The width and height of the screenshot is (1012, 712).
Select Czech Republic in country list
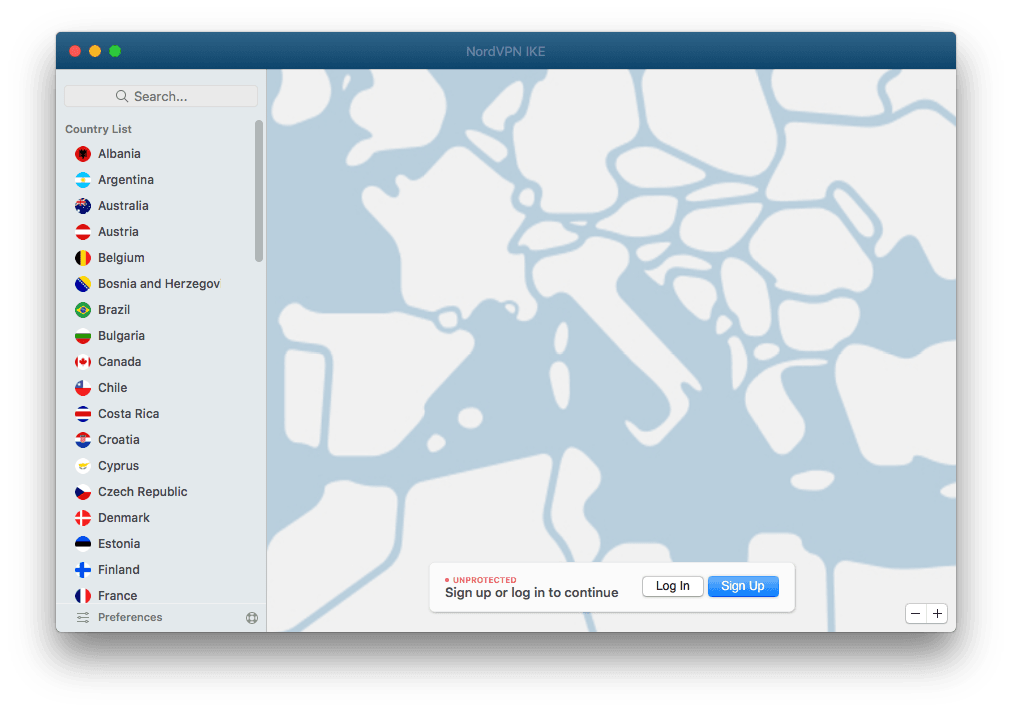pyautogui.click(x=142, y=492)
